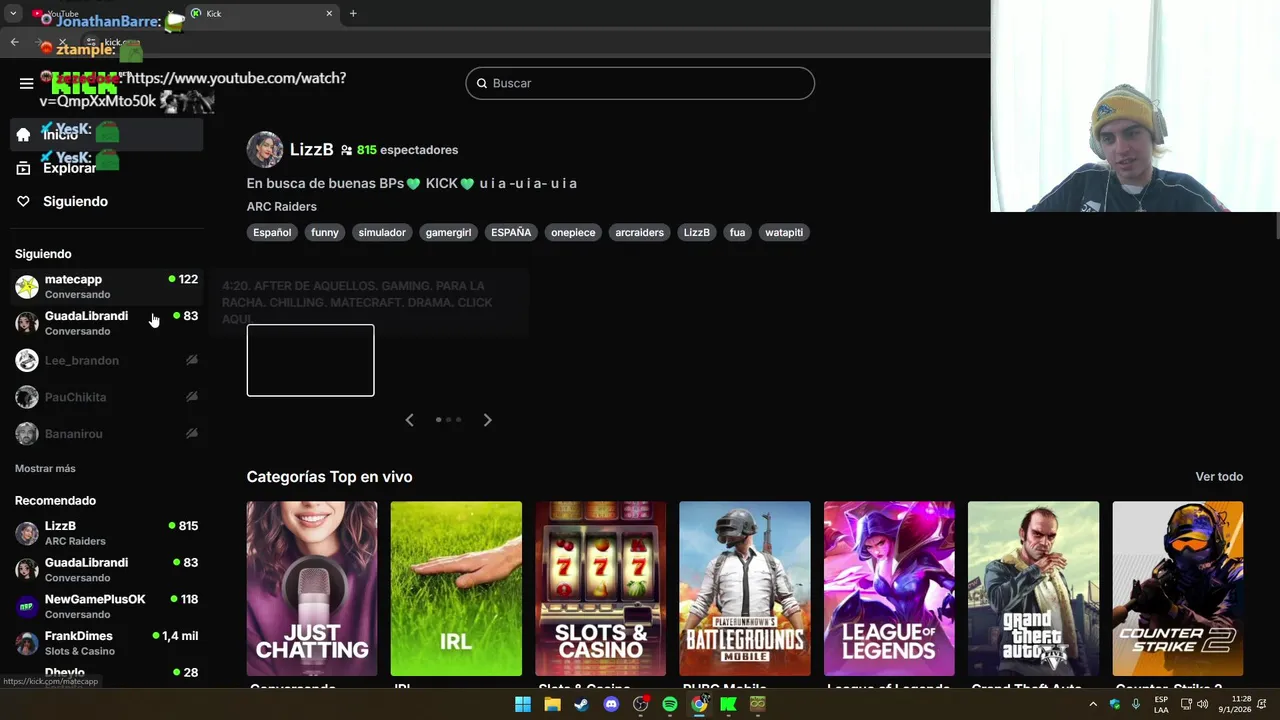1280x720 pixels.
Task: Select the arcraiders tag
Action: (x=639, y=232)
